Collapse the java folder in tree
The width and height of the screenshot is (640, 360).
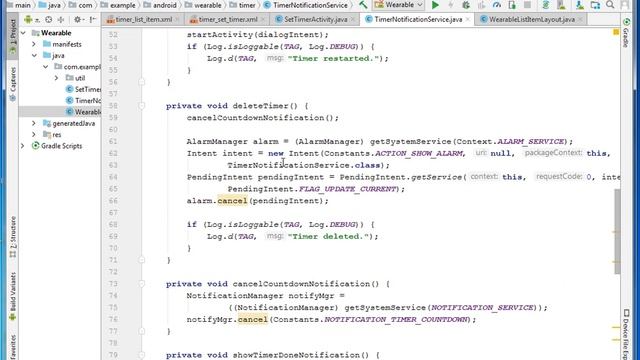pyautogui.click(x=34, y=55)
